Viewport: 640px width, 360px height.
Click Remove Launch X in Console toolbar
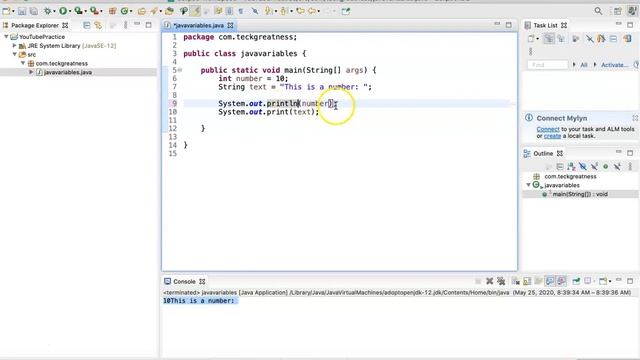click(x=489, y=281)
